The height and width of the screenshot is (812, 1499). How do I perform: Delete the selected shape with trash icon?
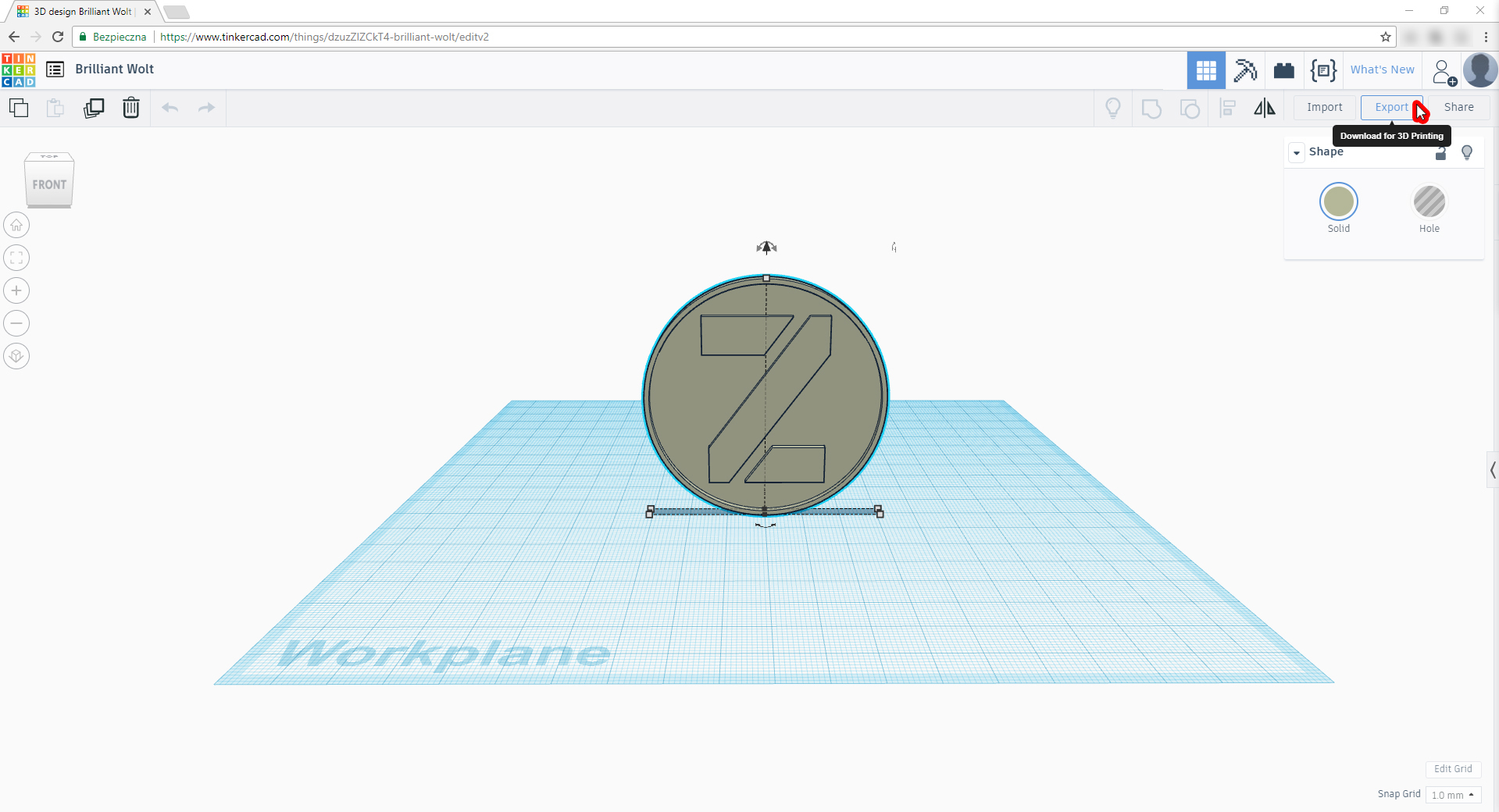point(131,108)
